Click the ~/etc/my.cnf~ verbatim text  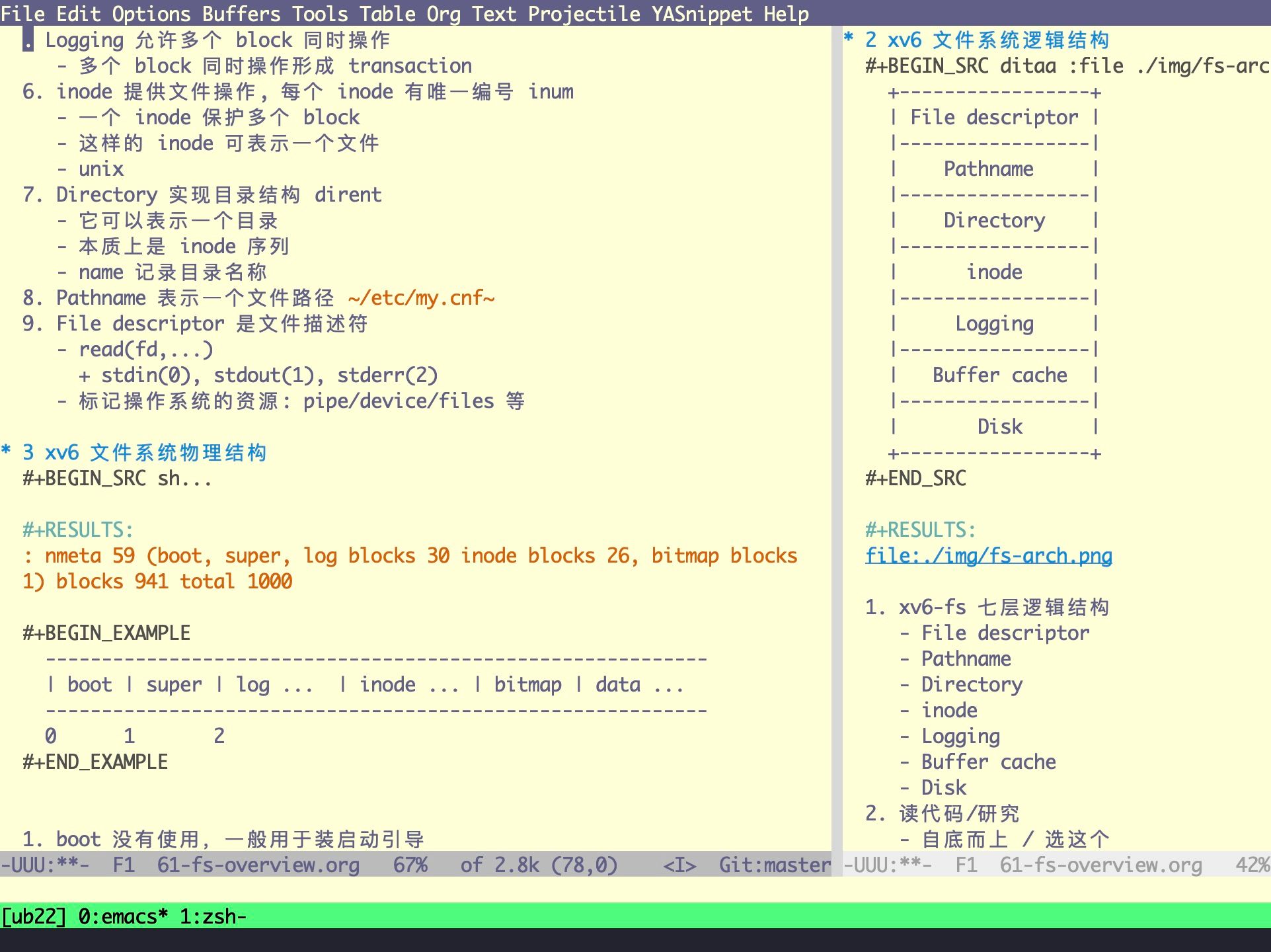tap(421, 297)
